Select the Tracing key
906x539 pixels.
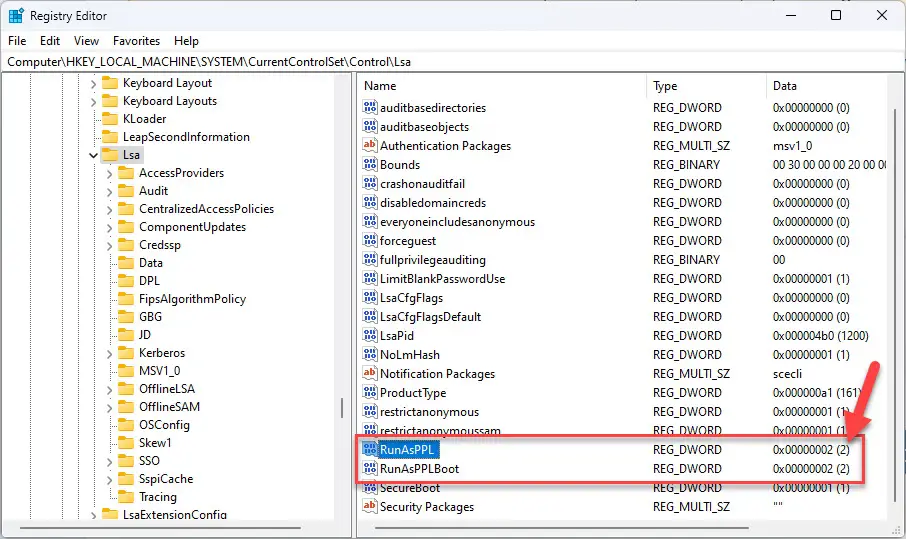[x=158, y=496]
